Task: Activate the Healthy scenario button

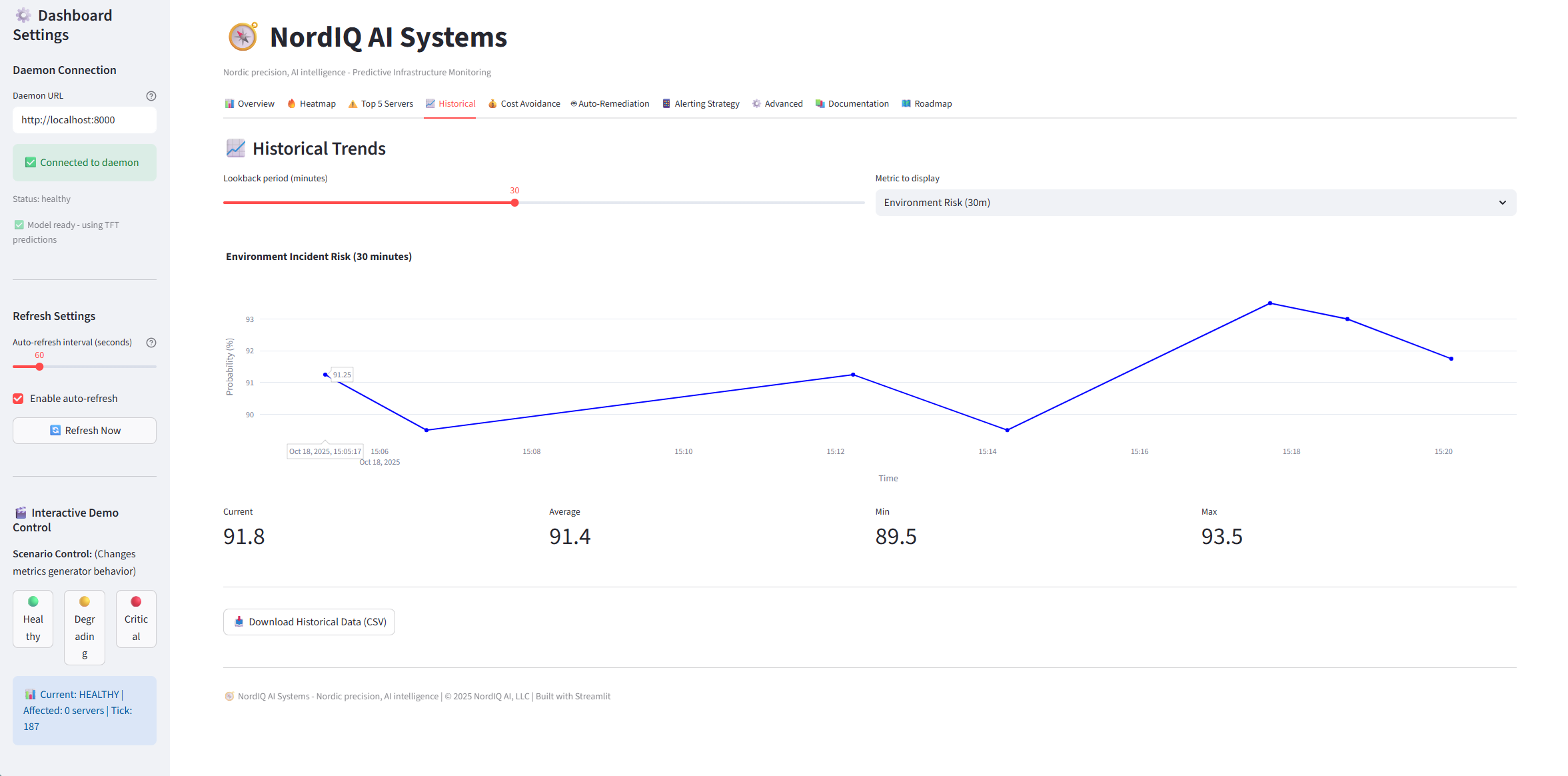Action: point(33,619)
